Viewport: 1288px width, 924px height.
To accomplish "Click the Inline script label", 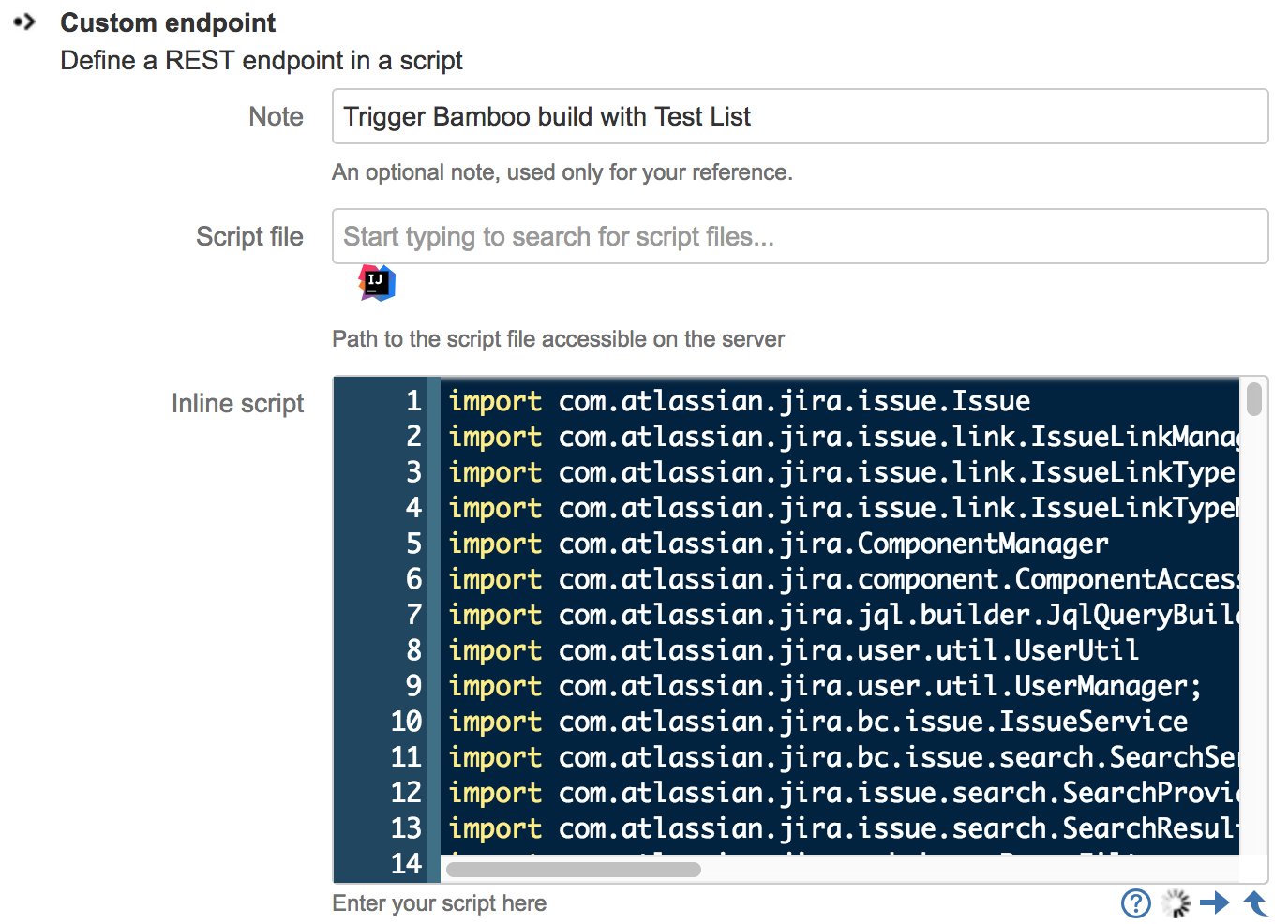I will coord(237,403).
